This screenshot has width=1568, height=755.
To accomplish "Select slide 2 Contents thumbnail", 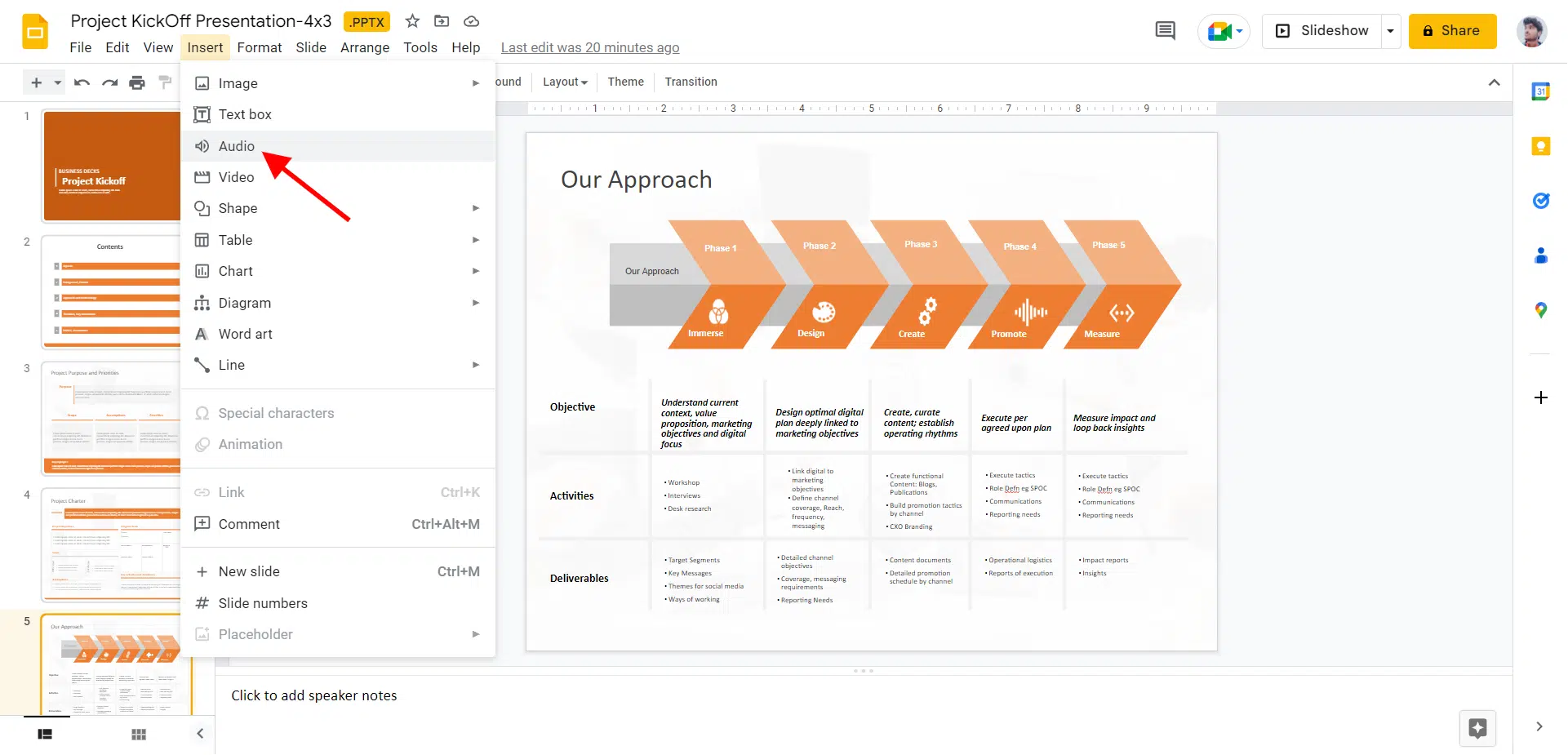I will coord(110,292).
